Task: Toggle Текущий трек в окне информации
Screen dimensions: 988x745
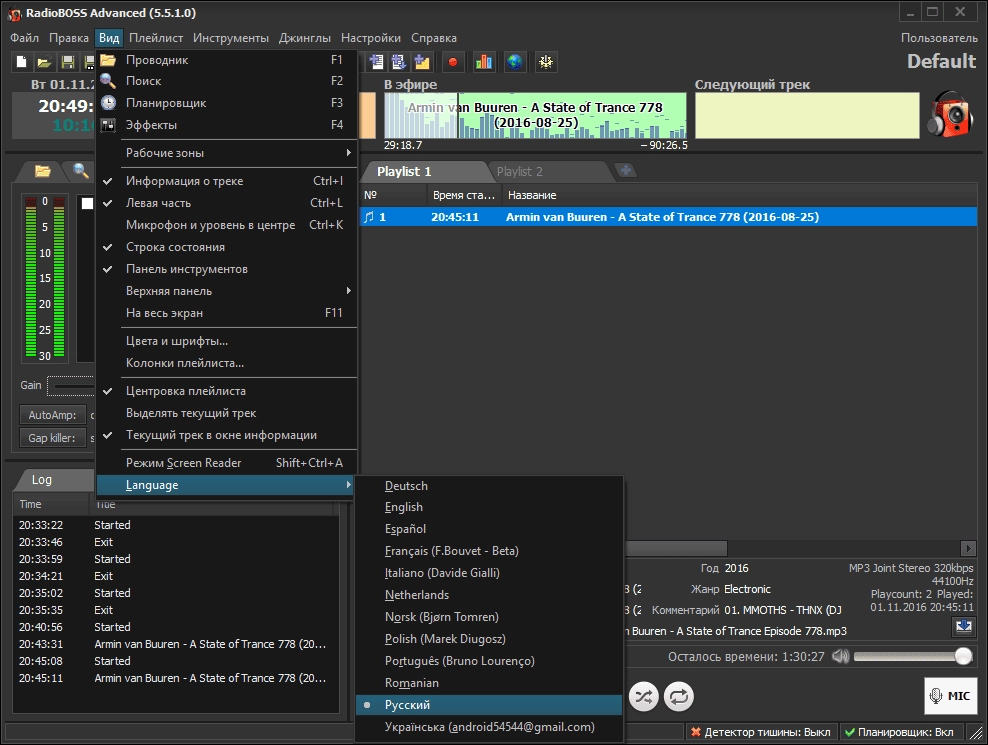Action: coord(227,435)
